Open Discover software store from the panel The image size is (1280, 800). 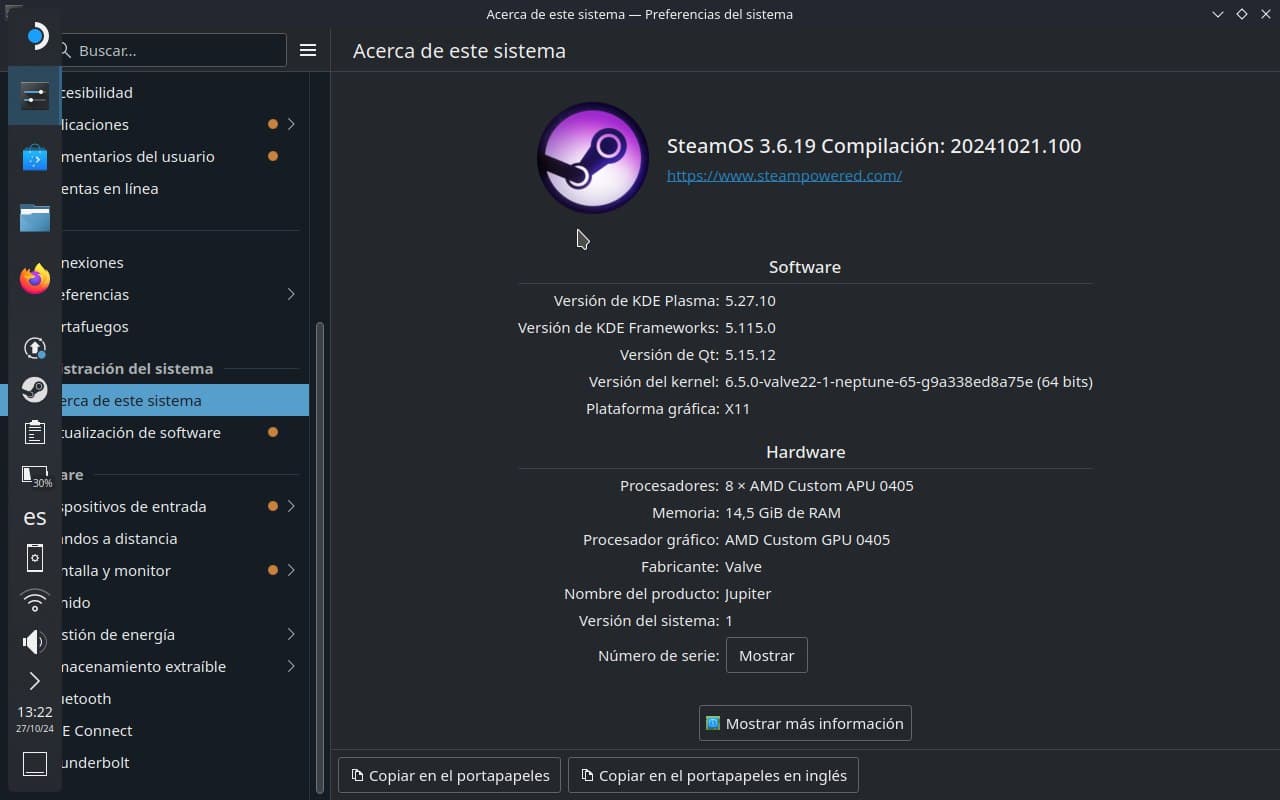point(35,157)
